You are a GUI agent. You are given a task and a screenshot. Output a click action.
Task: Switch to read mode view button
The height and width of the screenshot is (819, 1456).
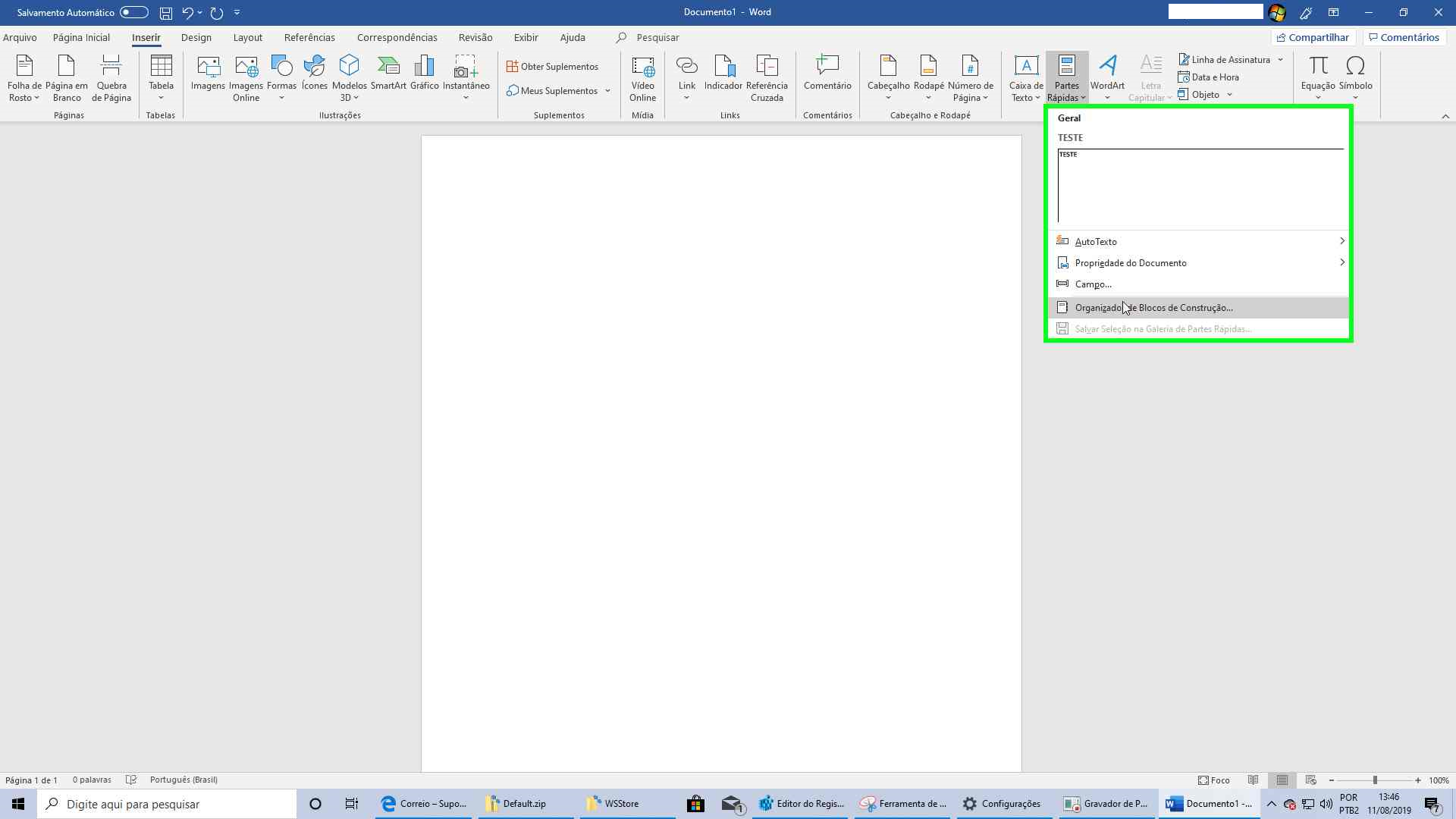[1254, 780]
